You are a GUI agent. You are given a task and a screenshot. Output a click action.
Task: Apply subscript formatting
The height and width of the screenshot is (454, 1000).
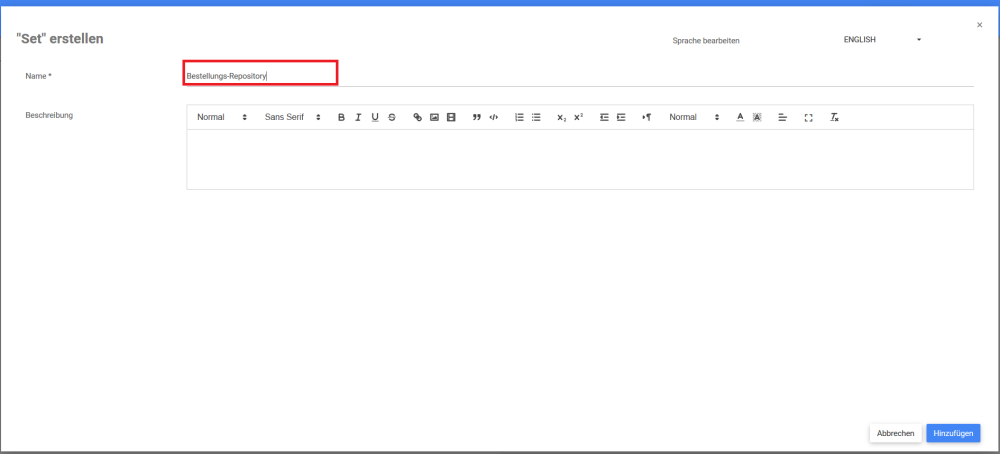(x=561, y=117)
